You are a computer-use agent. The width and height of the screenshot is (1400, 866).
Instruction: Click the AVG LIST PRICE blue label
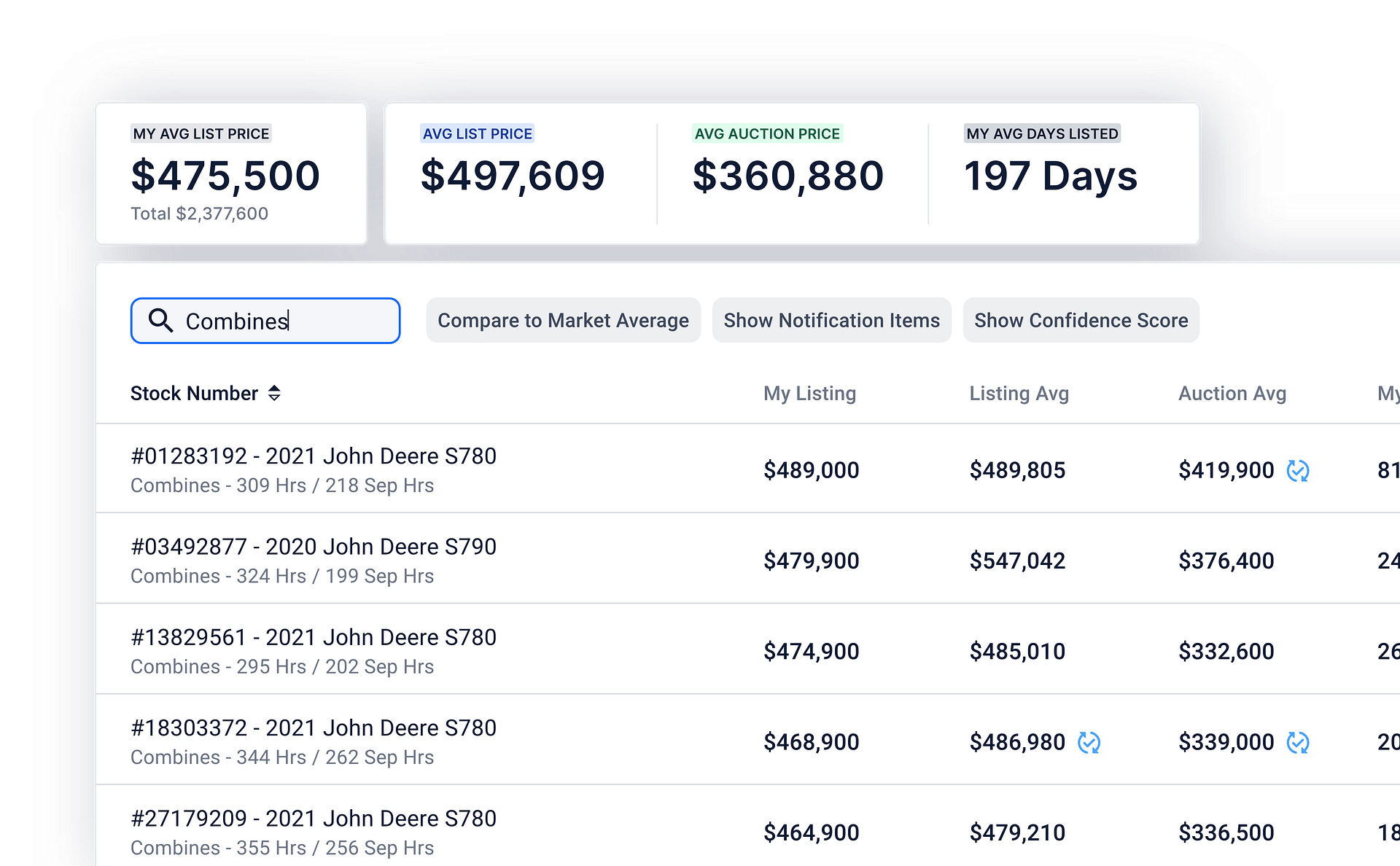click(478, 133)
